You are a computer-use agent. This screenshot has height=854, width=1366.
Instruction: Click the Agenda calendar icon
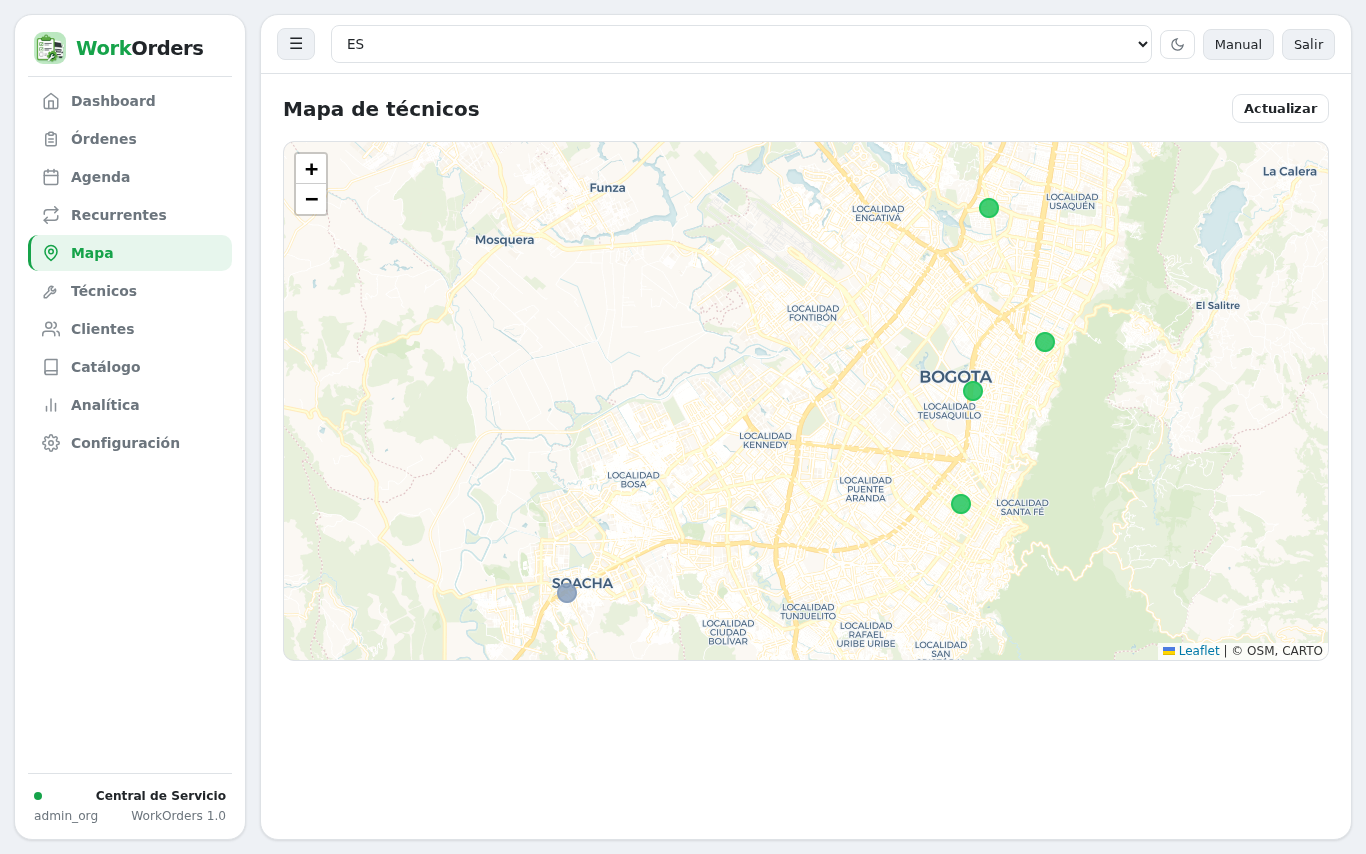(51, 177)
